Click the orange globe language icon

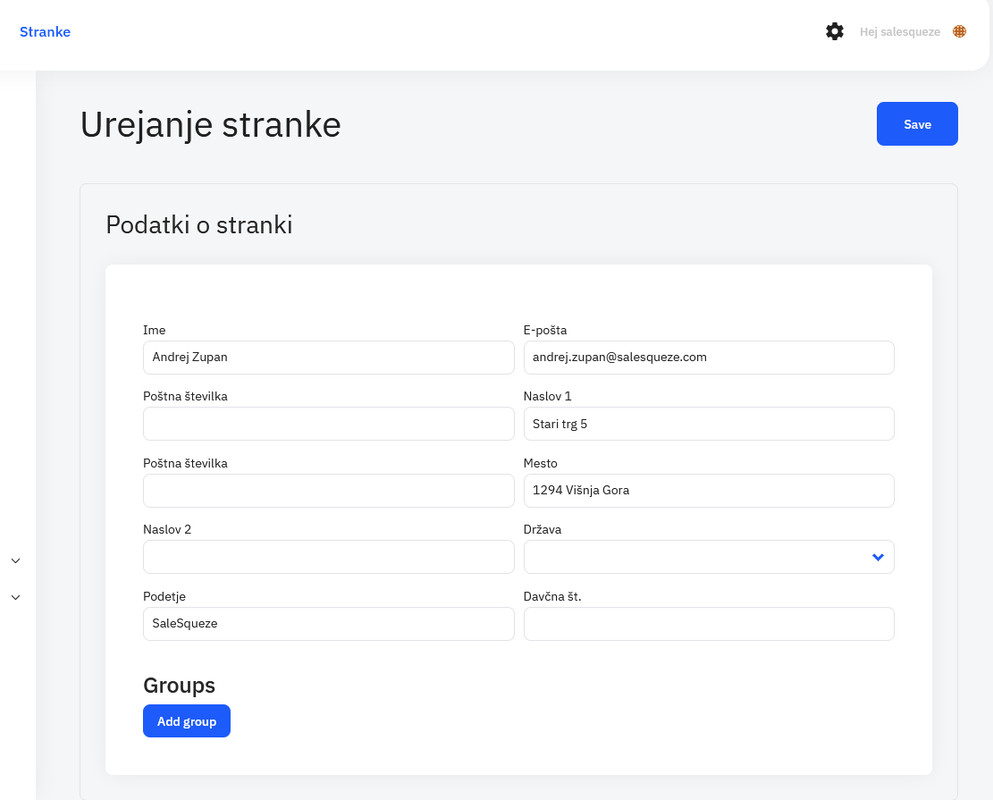pos(959,32)
